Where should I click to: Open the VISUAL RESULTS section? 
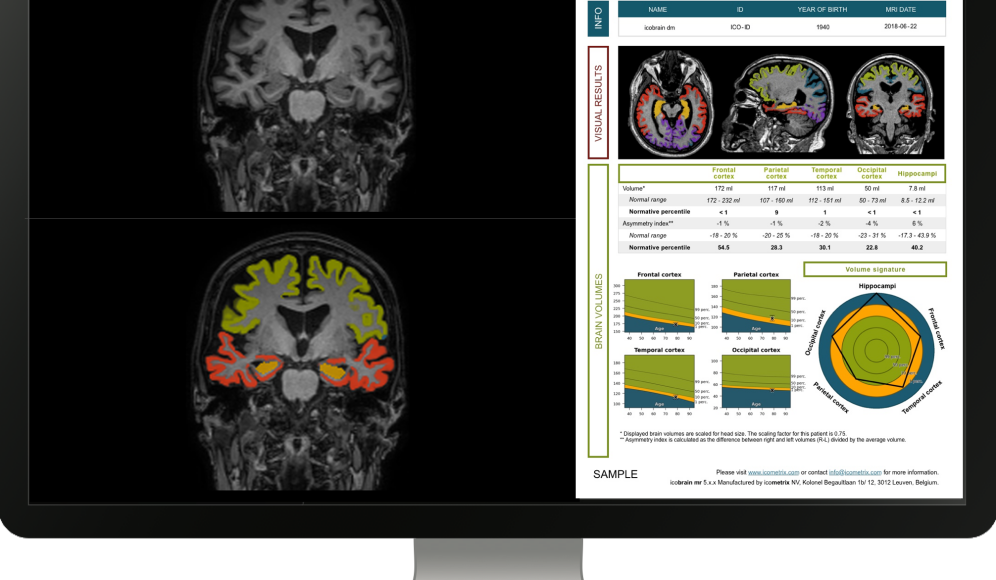pos(598,100)
